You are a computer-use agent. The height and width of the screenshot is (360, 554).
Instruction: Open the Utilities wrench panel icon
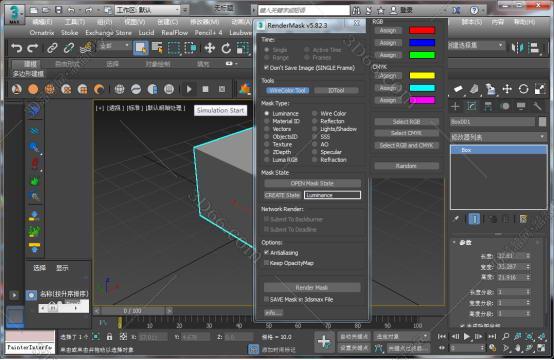(x=537, y=106)
